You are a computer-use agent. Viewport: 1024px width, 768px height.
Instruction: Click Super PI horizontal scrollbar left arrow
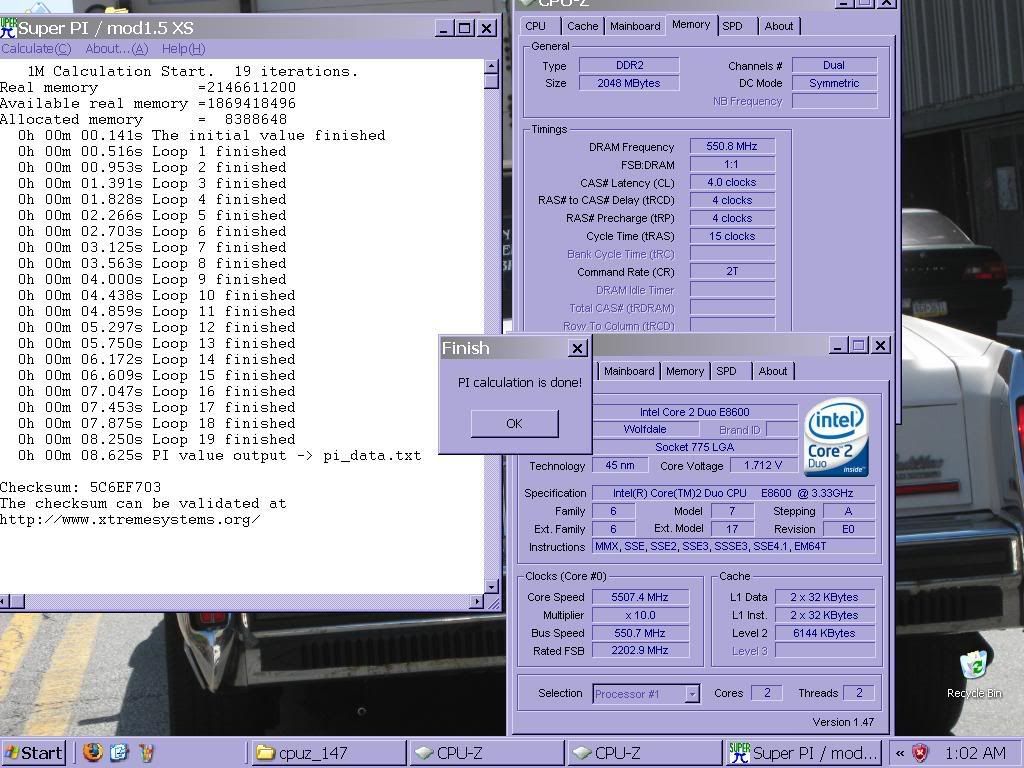6,601
